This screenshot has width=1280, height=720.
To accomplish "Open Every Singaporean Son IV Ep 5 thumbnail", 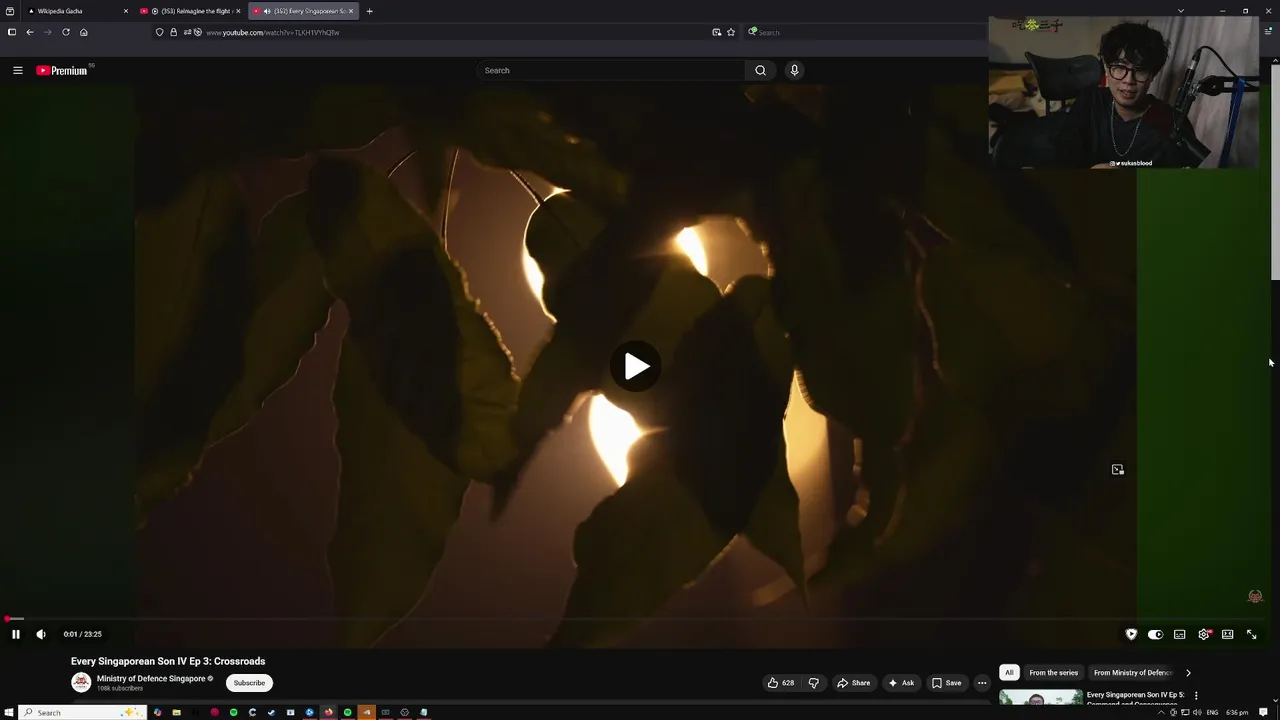I will tap(1041, 697).
